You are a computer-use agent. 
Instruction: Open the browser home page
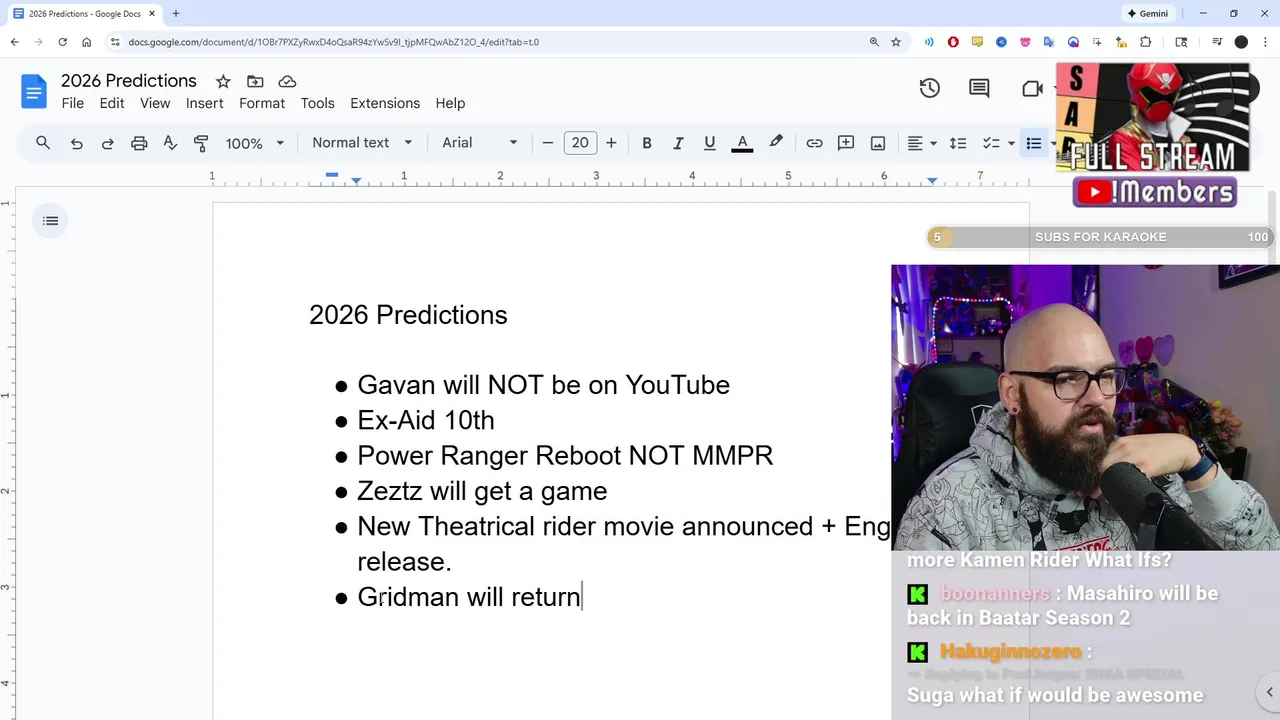pyautogui.click(x=87, y=42)
